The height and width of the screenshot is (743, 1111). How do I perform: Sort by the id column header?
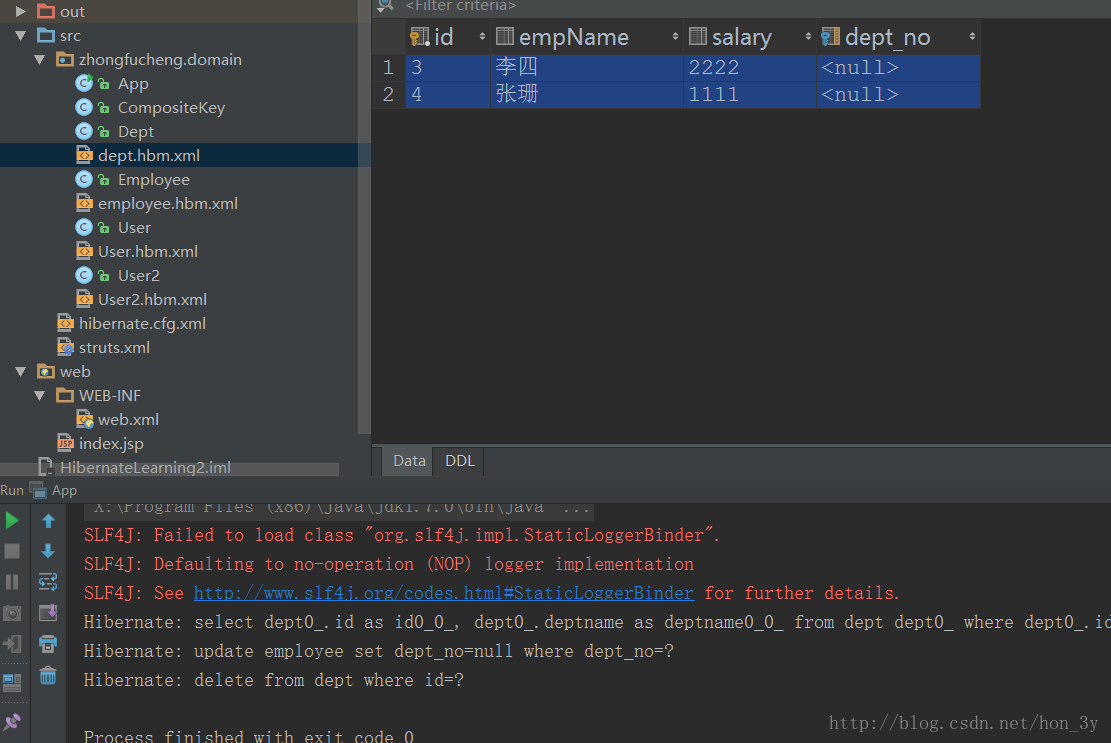[x=448, y=37]
